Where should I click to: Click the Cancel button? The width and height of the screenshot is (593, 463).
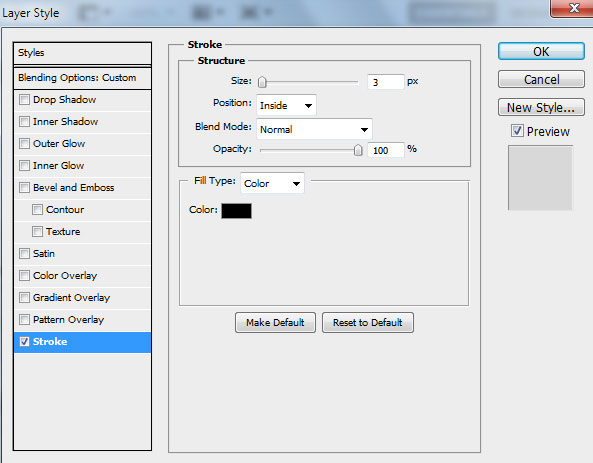tap(541, 79)
